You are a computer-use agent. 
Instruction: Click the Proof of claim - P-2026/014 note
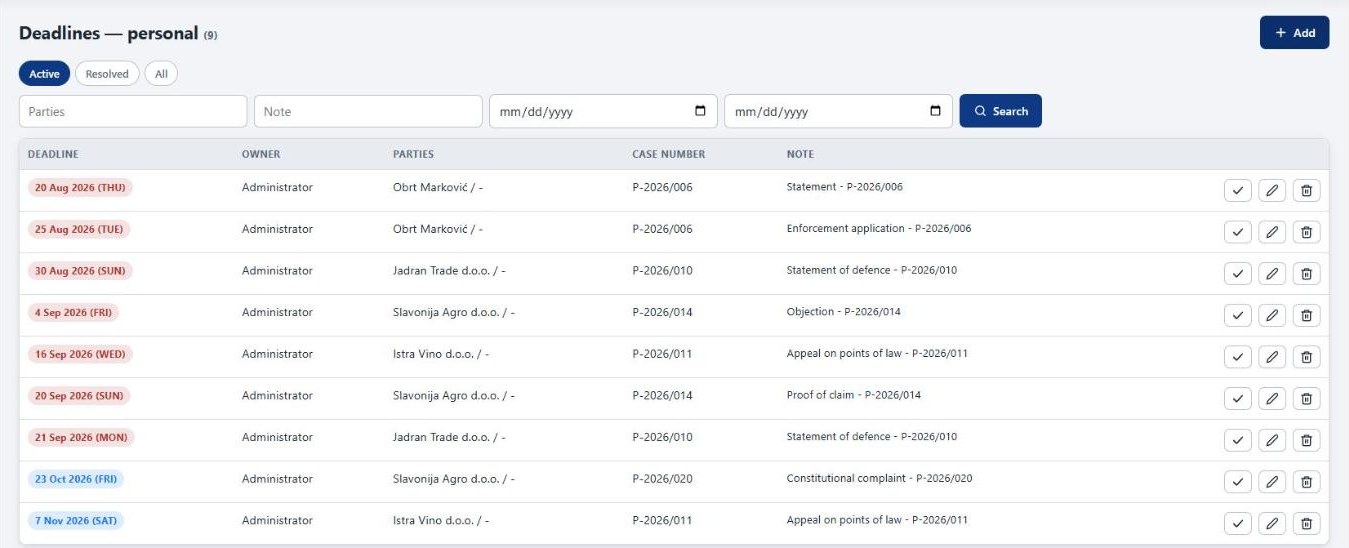coord(854,395)
